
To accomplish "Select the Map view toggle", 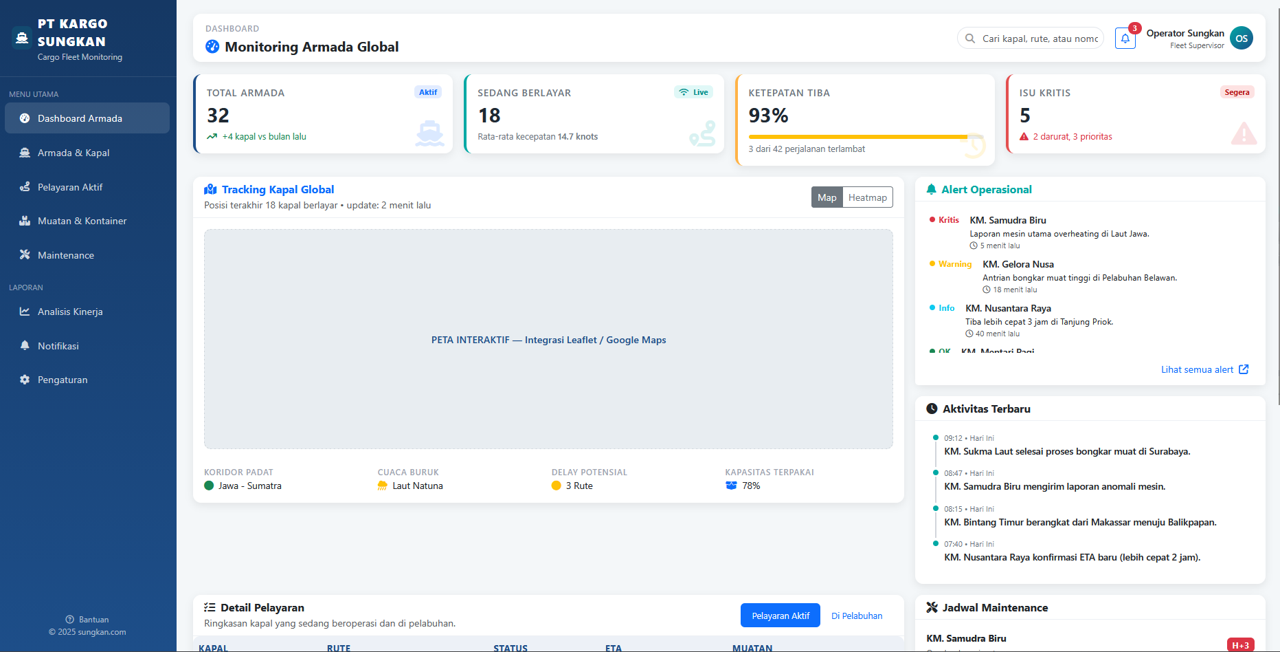I will (827, 197).
